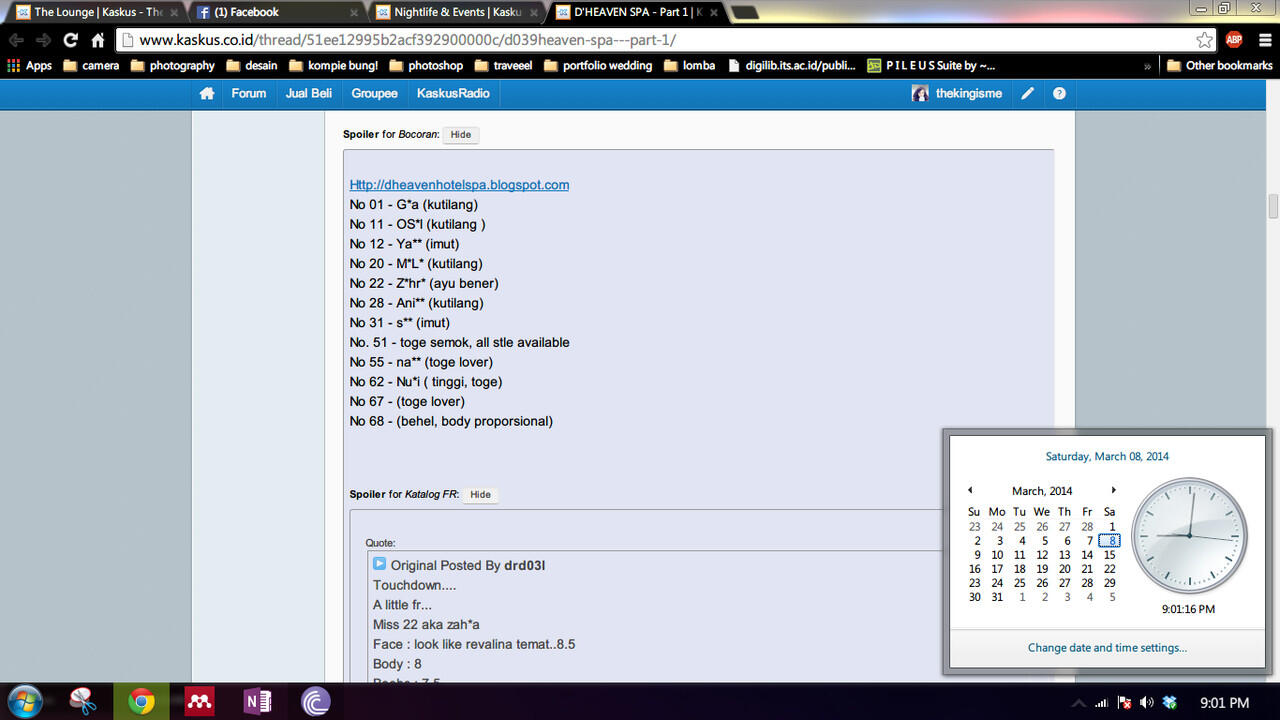Open PILEUS Suite bookmark
1280x720 pixels.
click(x=931, y=66)
